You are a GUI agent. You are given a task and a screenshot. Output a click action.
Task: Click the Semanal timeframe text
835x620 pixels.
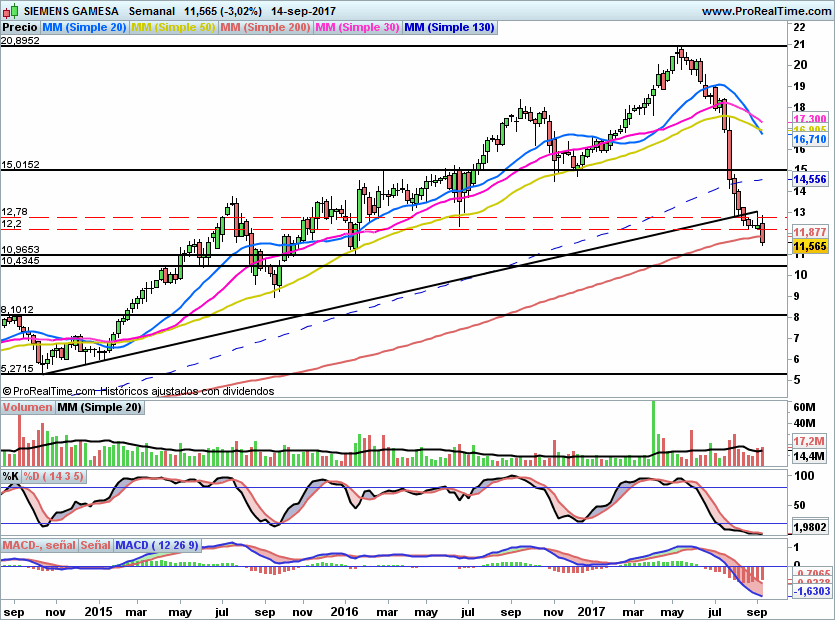point(152,11)
